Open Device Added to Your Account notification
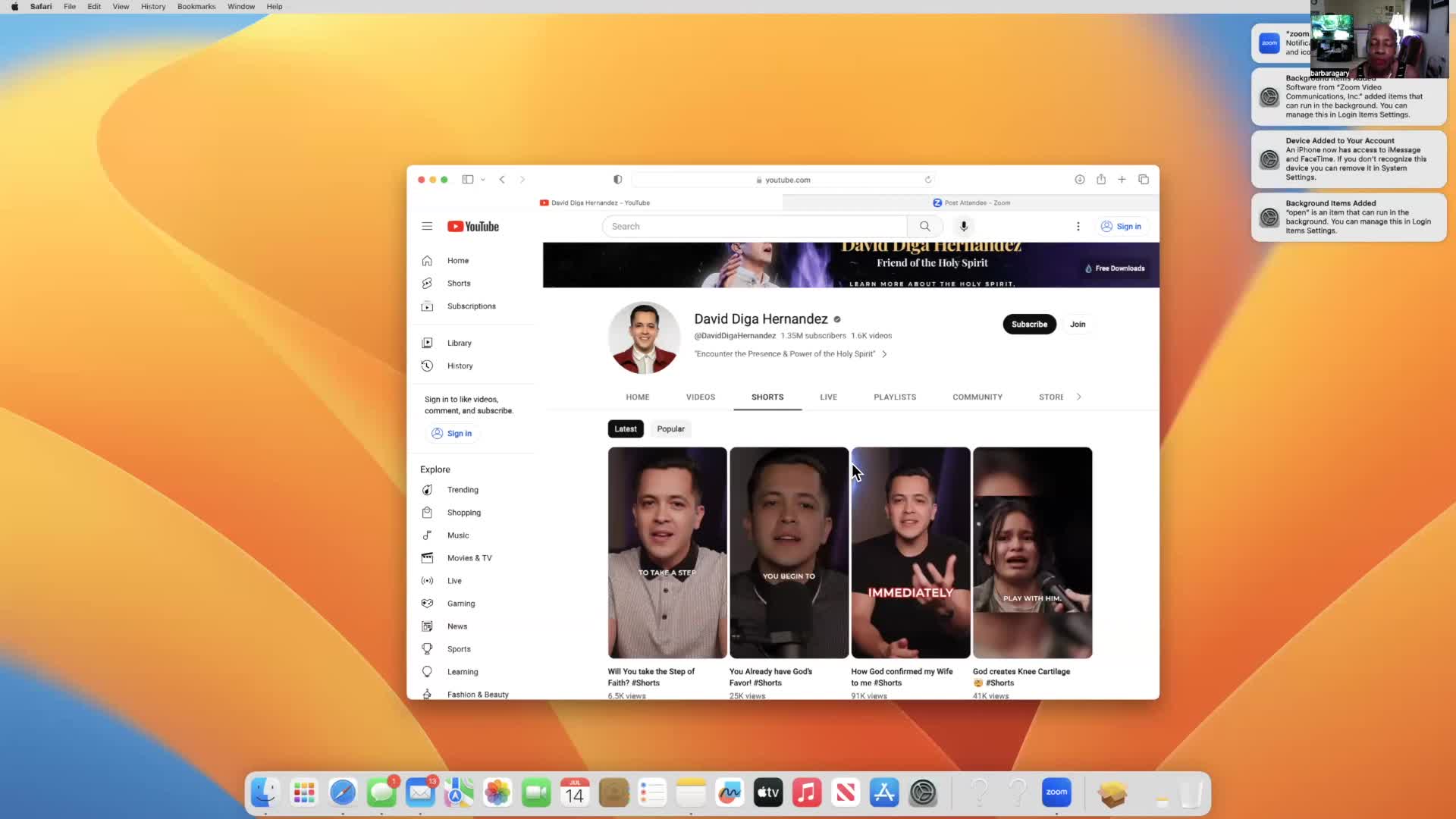Viewport: 1456px width, 819px height. (1348, 159)
